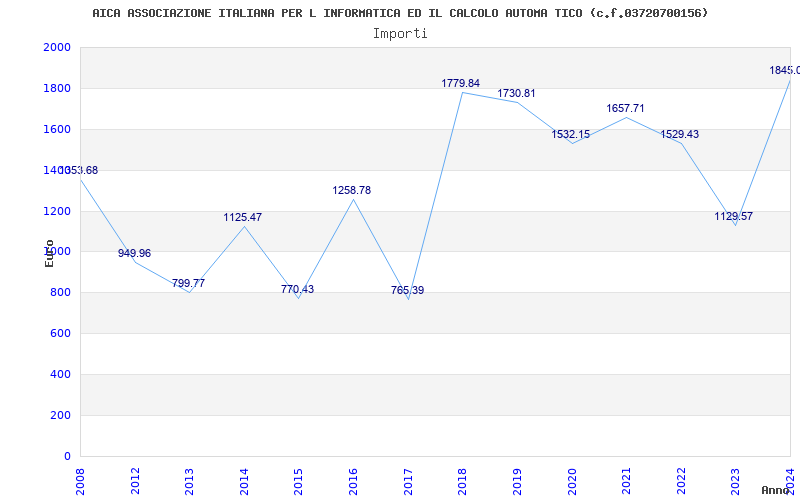Click the Euro vertical axis title
This screenshot has height=500, width=800.
(49, 254)
